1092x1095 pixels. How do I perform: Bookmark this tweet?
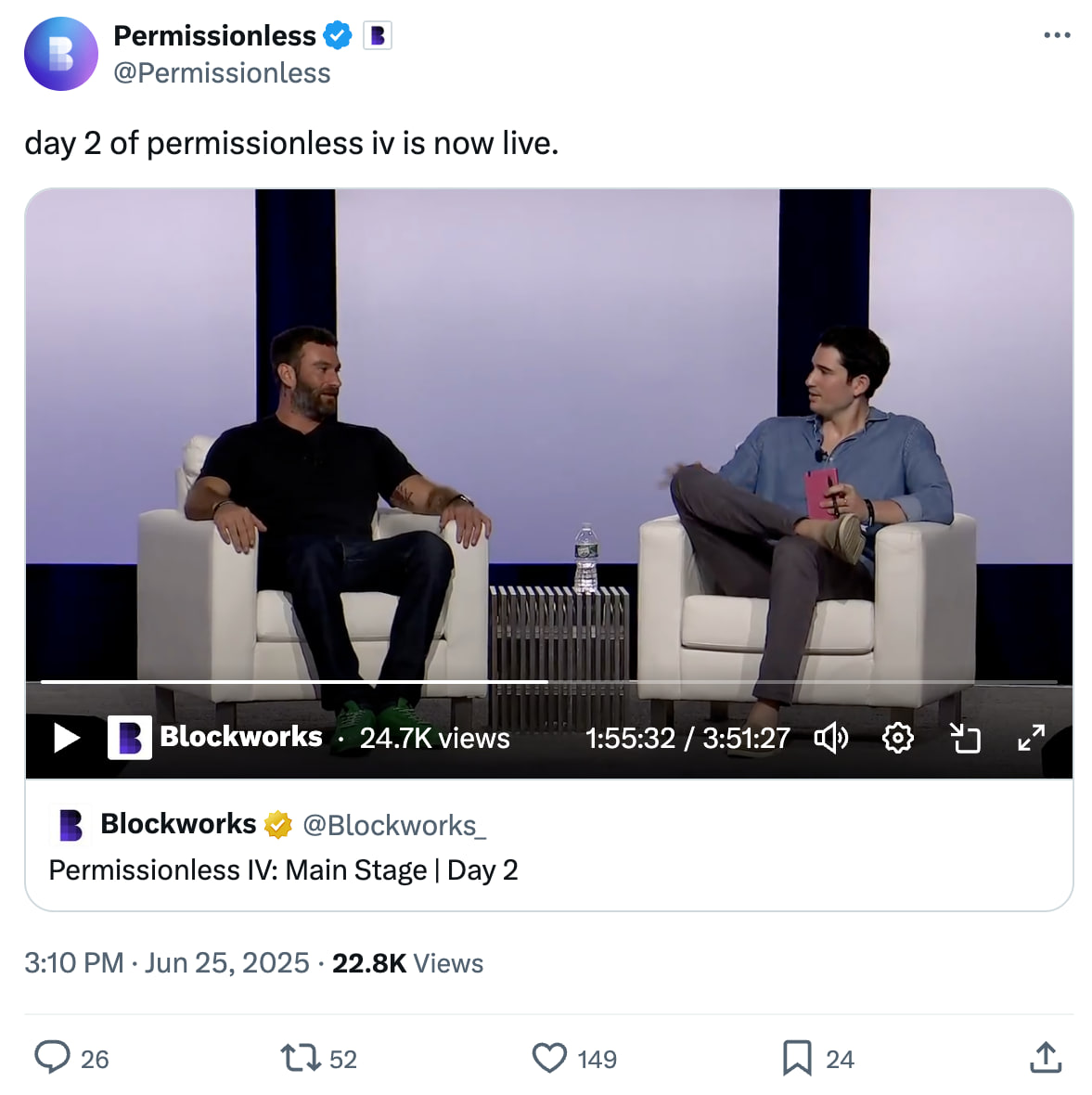tap(796, 1058)
